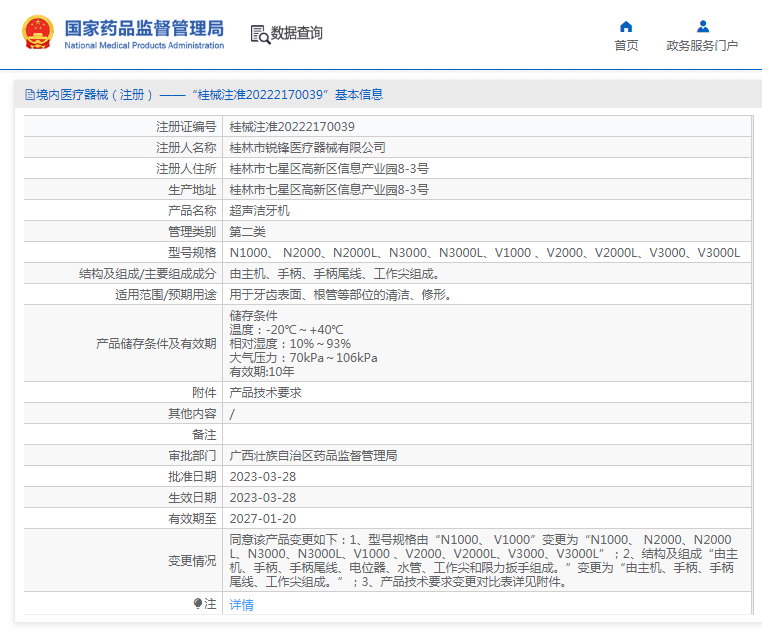
Task: Select product name 超声洁牙机
Action: pos(259,210)
